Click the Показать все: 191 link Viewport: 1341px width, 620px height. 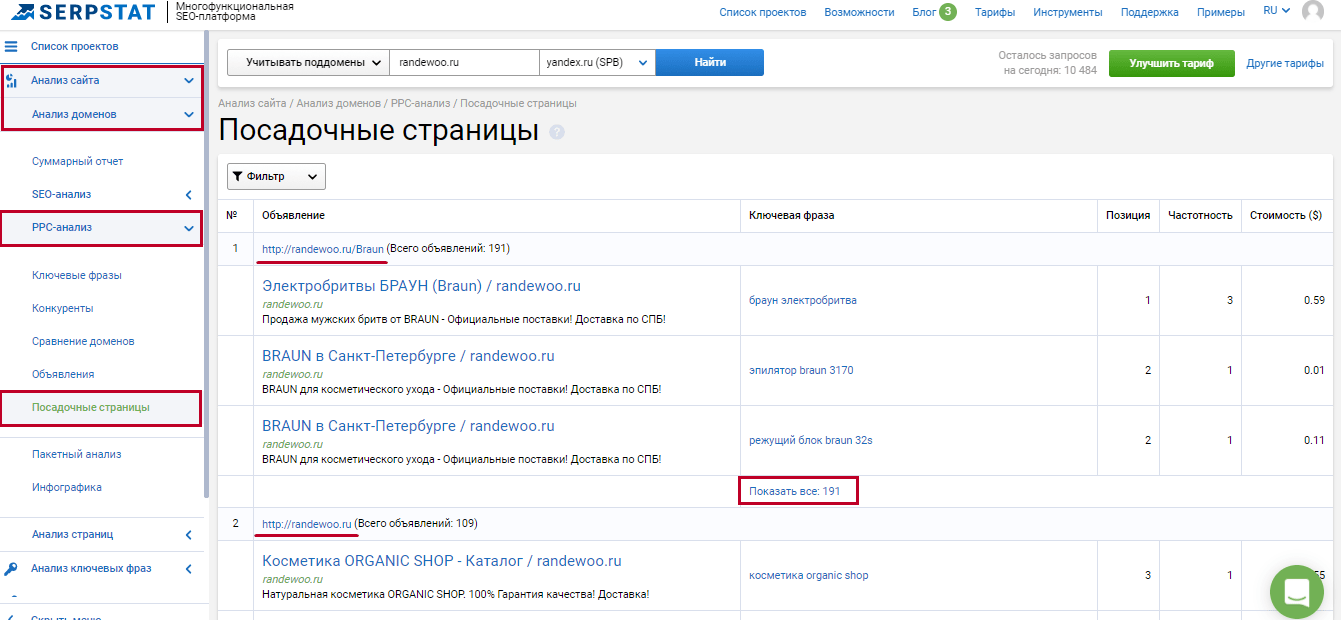(798, 491)
